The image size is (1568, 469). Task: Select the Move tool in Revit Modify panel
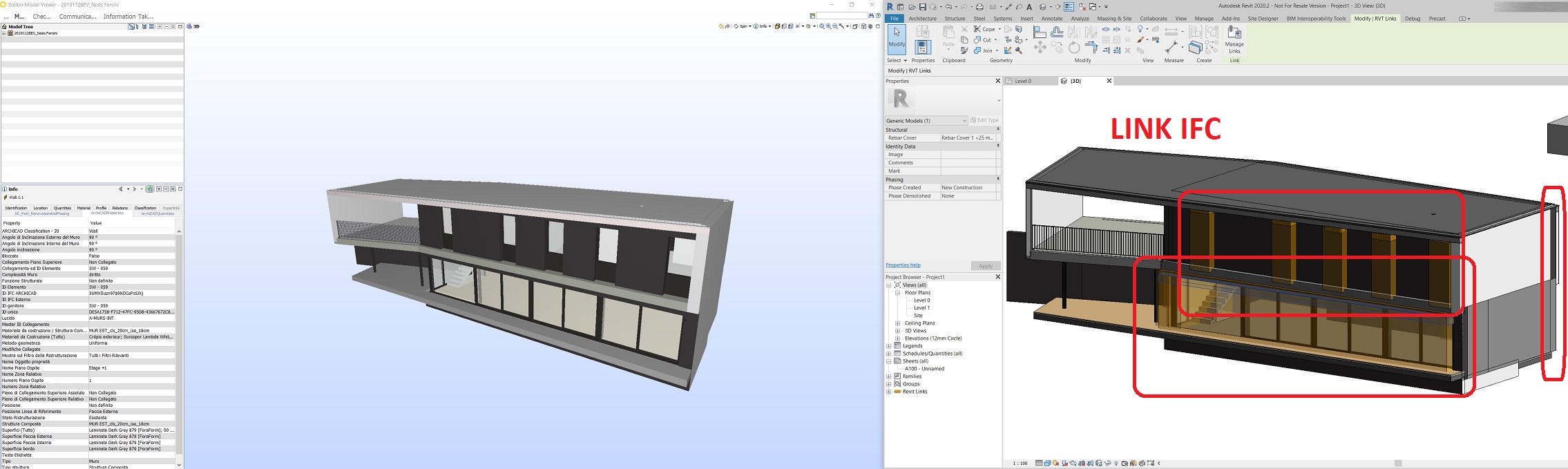1040,47
